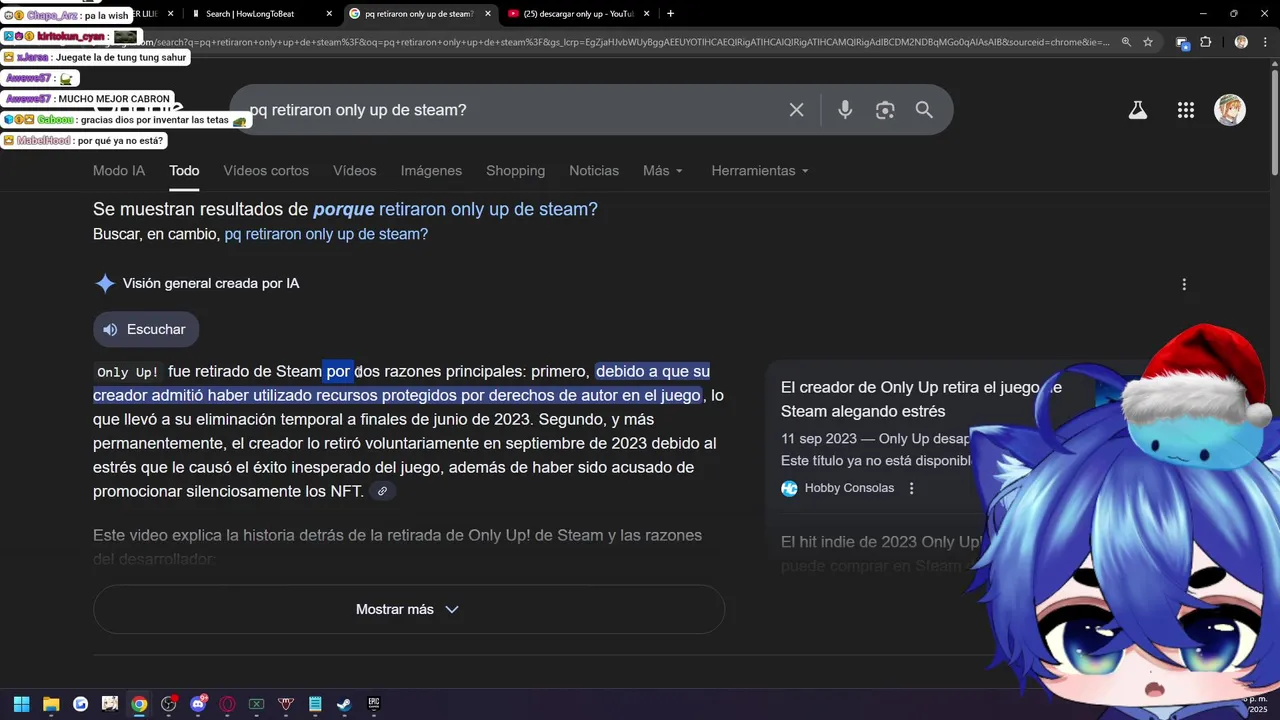Clear the Google search box text

[x=796, y=110]
